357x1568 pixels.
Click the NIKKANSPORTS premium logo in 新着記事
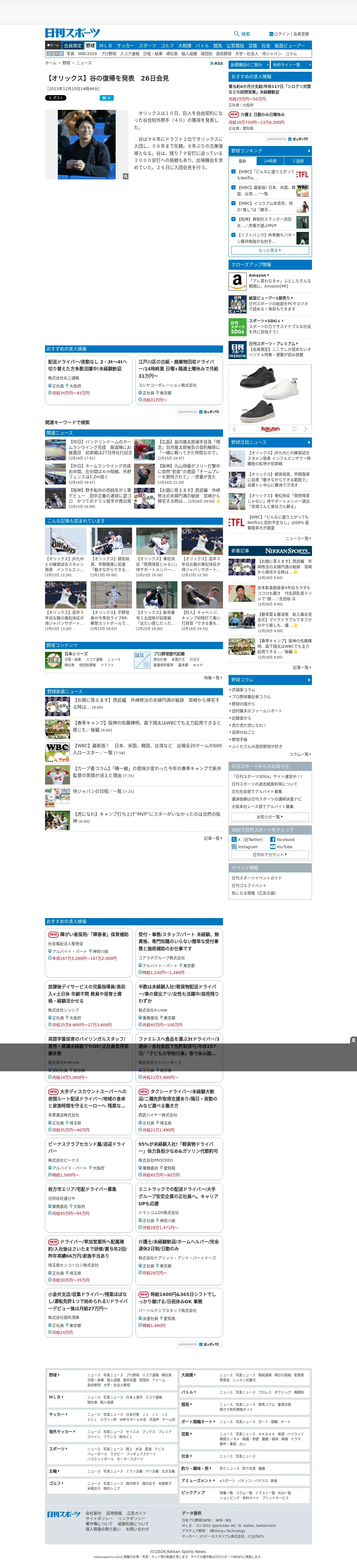point(288,550)
